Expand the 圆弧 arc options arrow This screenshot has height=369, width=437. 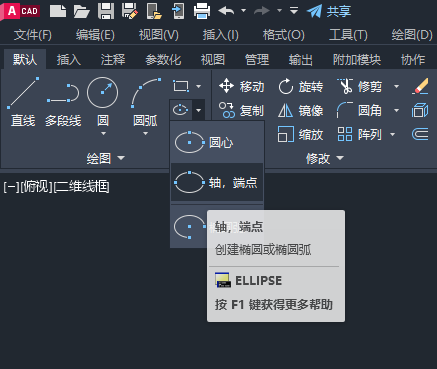[x=145, y=134]
